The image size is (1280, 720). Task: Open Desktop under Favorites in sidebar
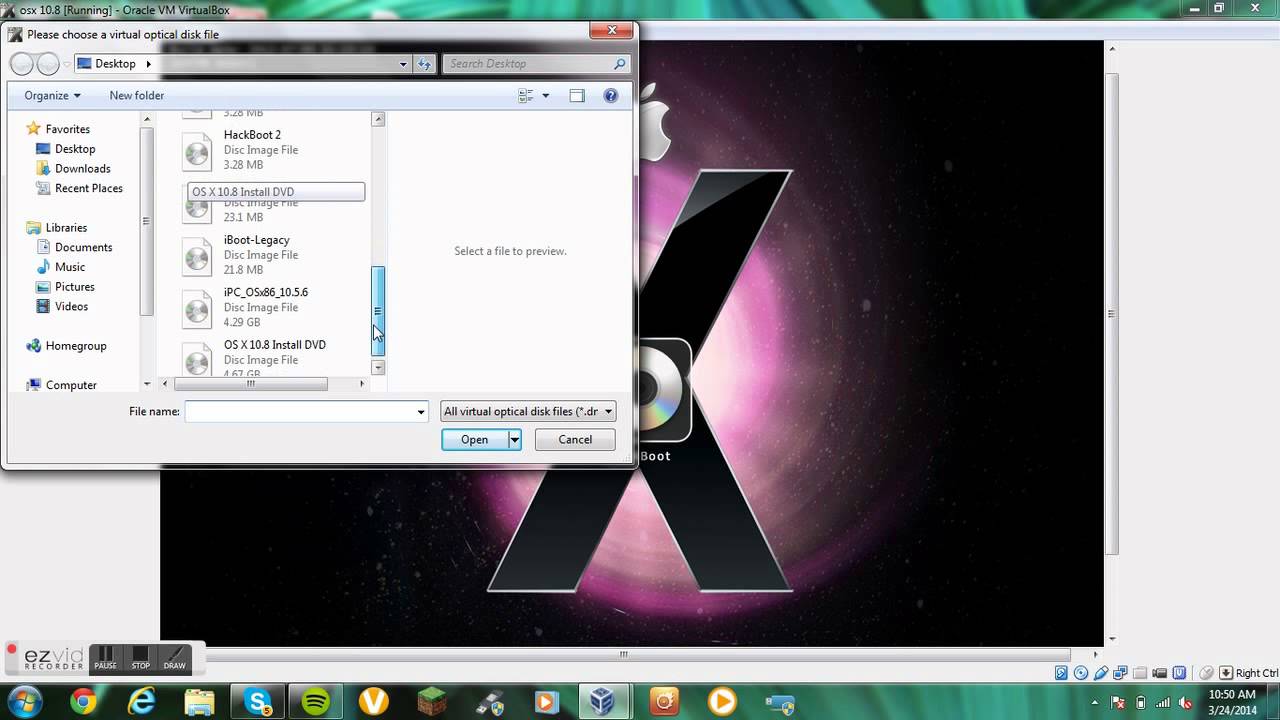[75, 149]
